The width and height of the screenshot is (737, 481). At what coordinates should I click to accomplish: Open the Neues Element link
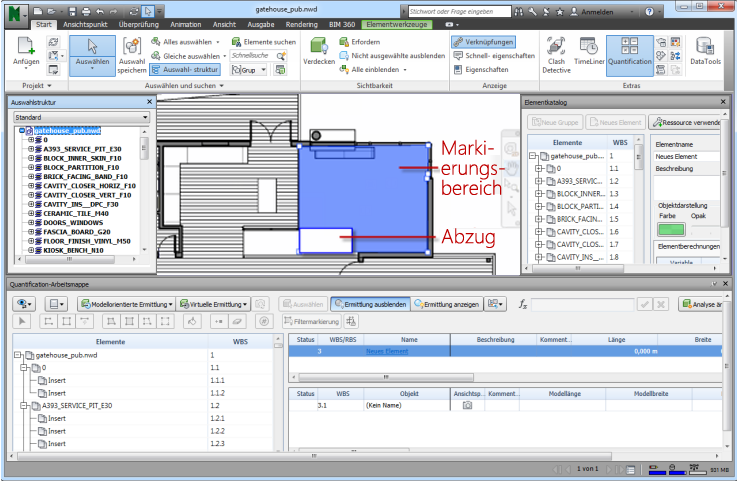(x=387, y=351)
